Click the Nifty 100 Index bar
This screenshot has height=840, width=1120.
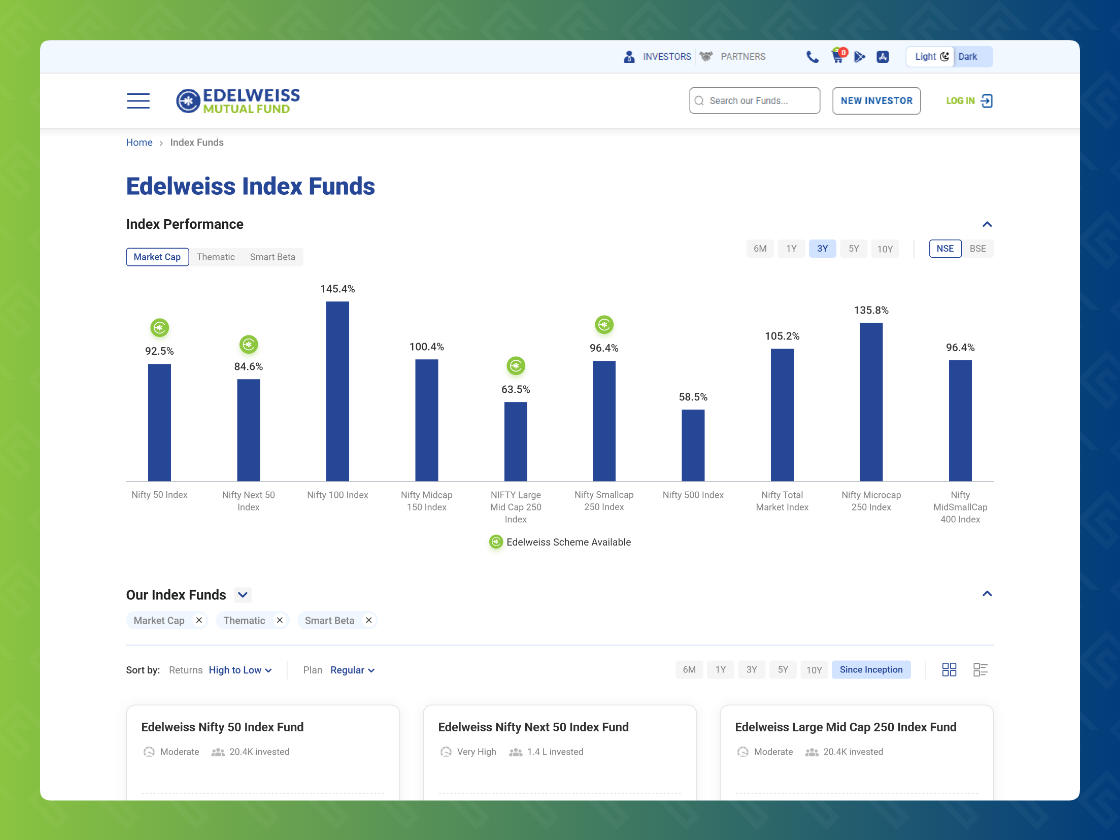click(x=338, y=391)
